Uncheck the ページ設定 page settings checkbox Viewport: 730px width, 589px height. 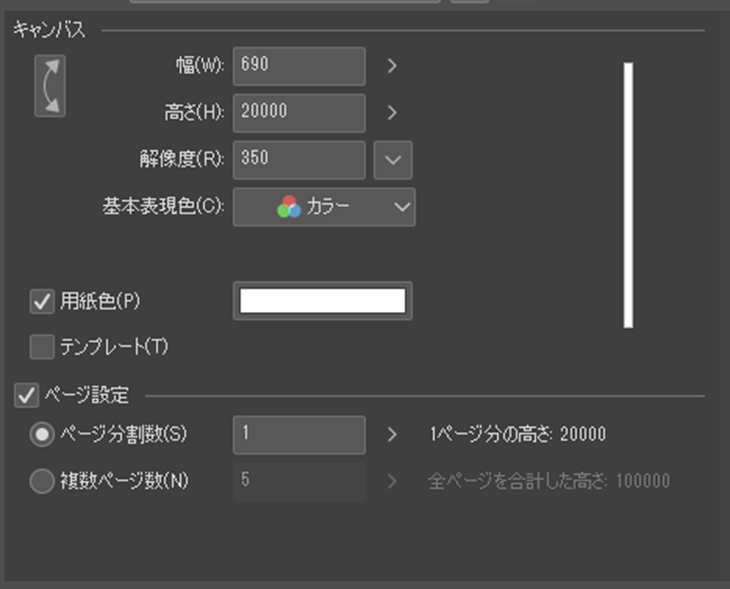click(25, 395)
